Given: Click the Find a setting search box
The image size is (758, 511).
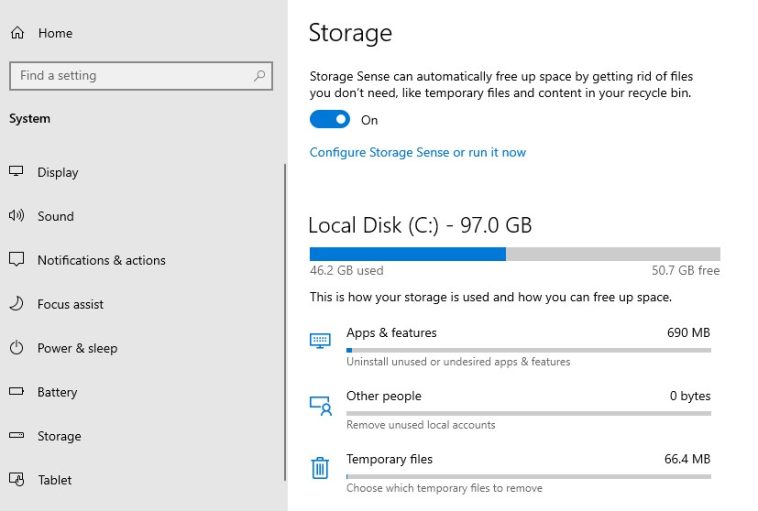Looking at the screenshot, I should click(x=130, y=76).
